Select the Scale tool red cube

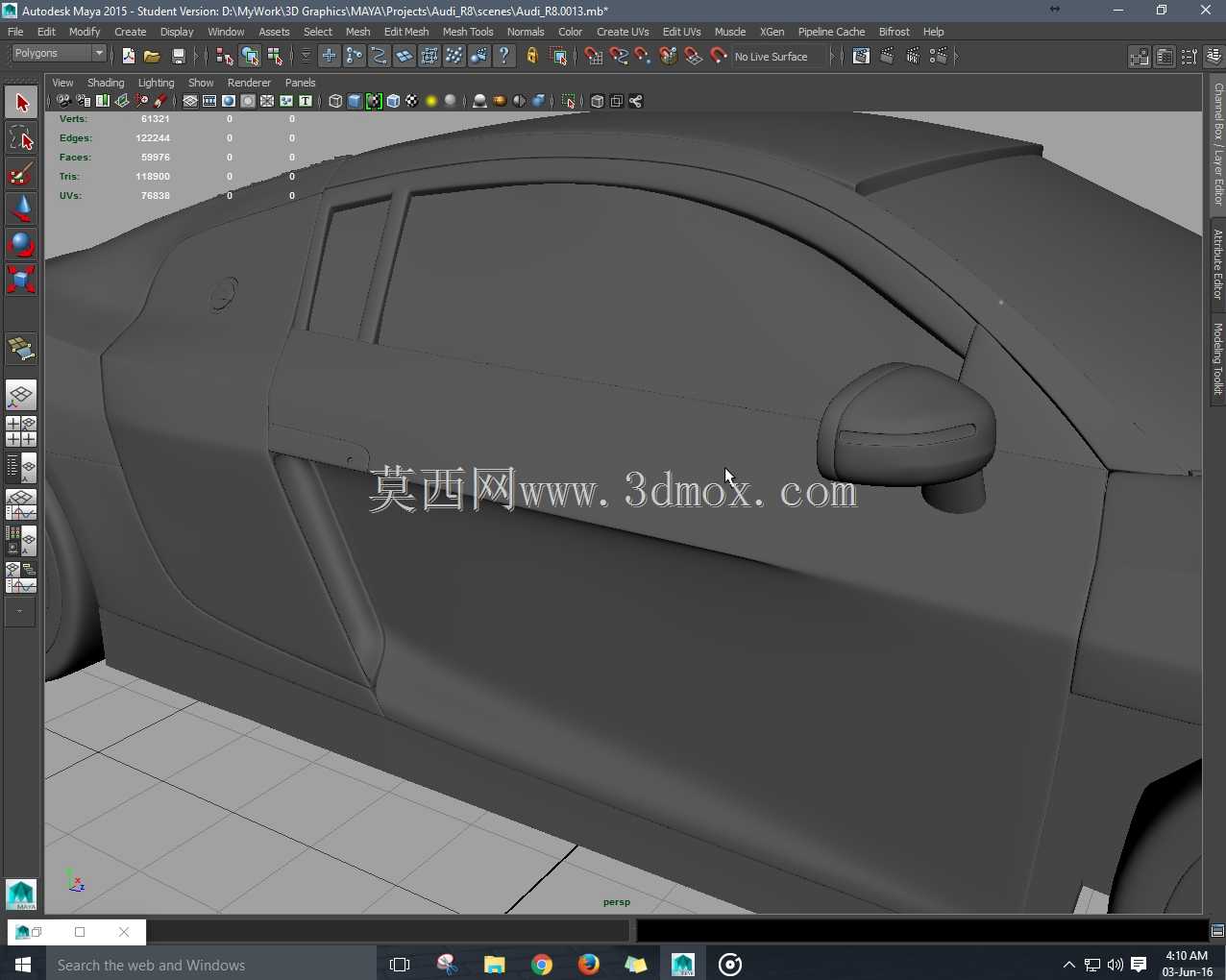tap(21, 280)
